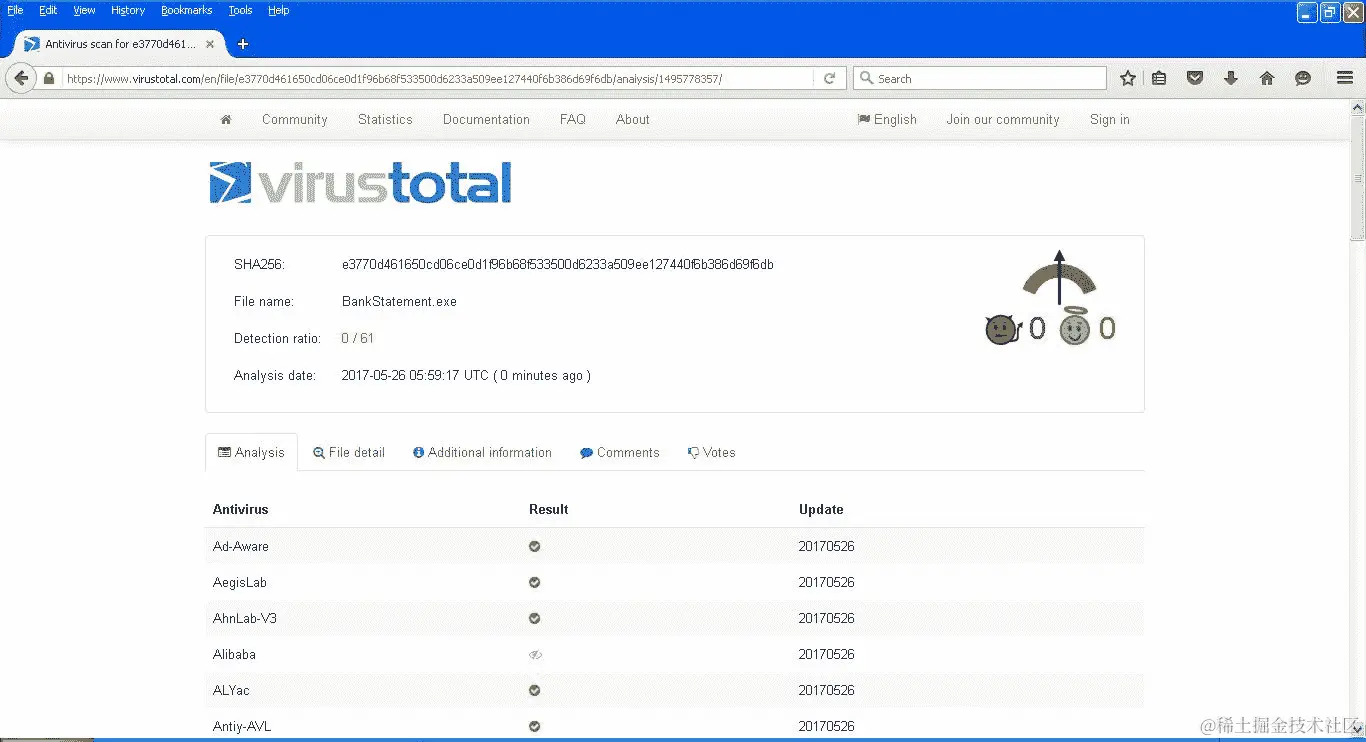Switch to the Votes tab

[711, 452]
